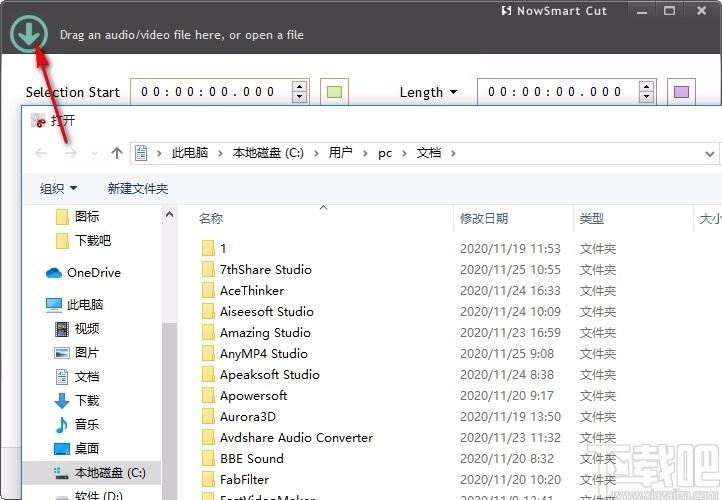Image resolution: width=722 pixels, height=500 pixels.
Task: Select OneDrive in the navigation pane
Action: [93, 273]
